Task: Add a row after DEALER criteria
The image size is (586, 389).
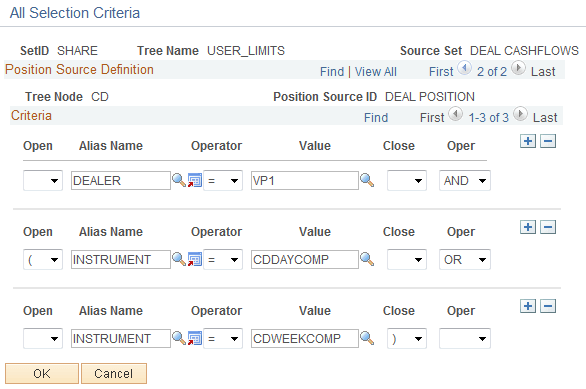Action: [528, 141]
